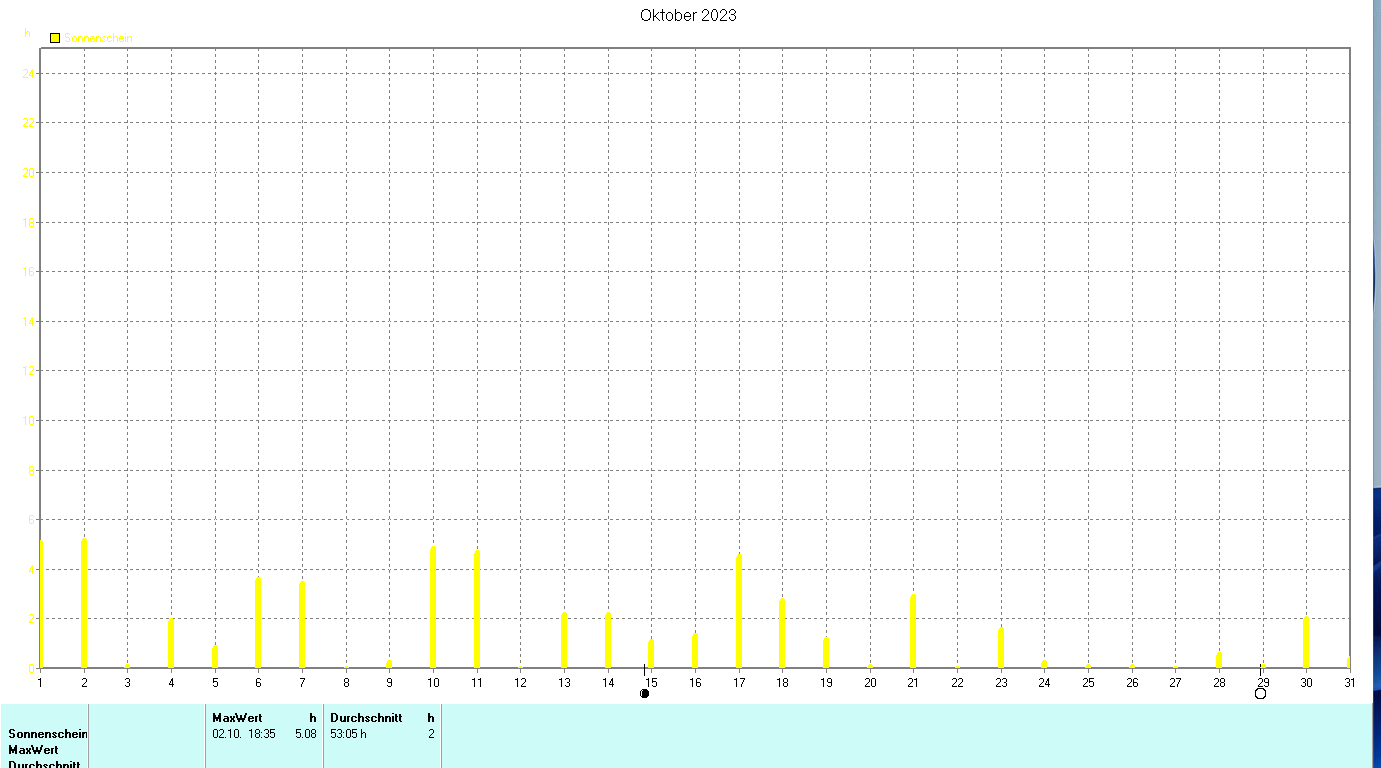Viewport: 1381px width, 768px height.
Task: Click x-axis day label 3
Action: point(127,683)
